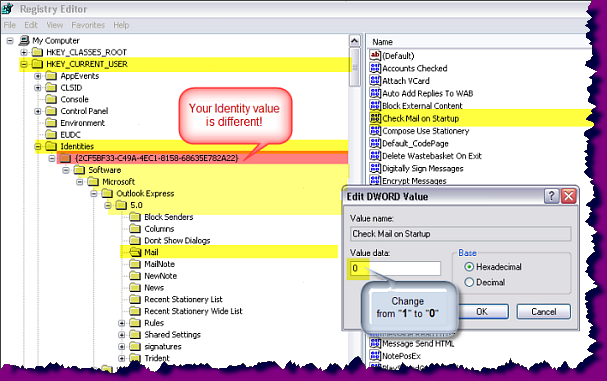Select the Dont Show Dialogs key

pos(177,241)
